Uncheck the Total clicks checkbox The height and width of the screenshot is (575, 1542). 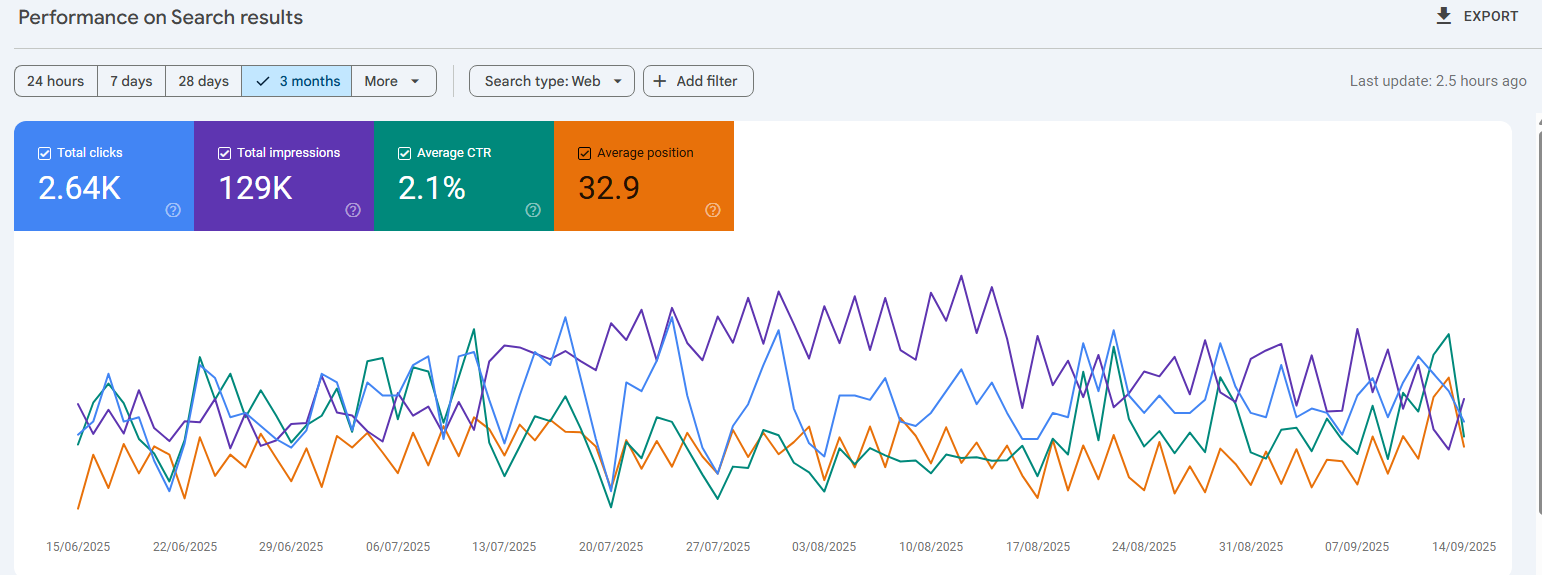(44, 153)
